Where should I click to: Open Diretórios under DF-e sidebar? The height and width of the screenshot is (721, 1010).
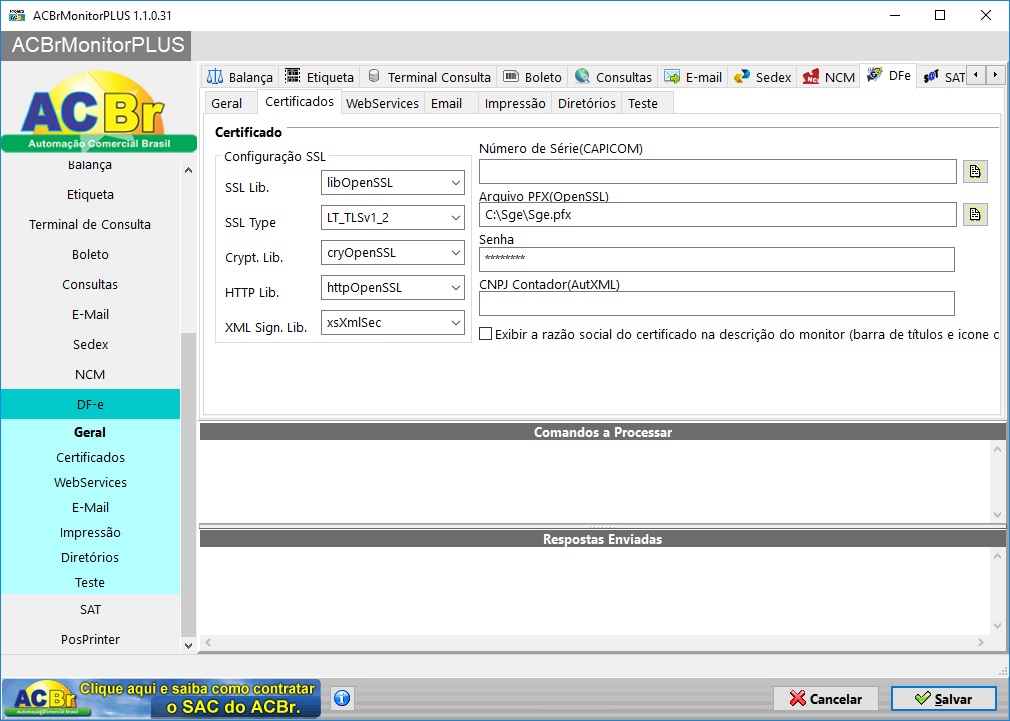(x=90, y=557)
